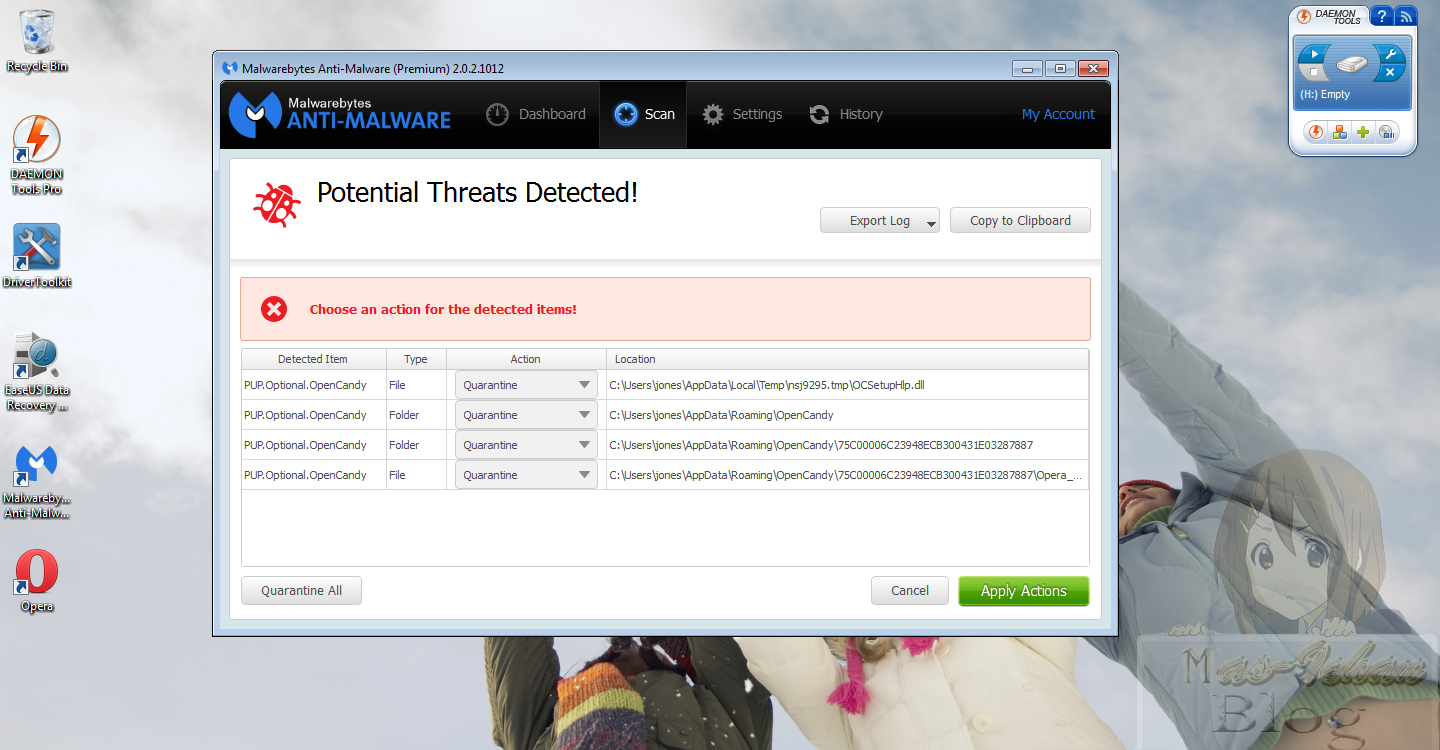Click the colored blocks icon in DAEMON gadget
The height and width of the screenshot is (750, 1440).
tap(1340, 132)
